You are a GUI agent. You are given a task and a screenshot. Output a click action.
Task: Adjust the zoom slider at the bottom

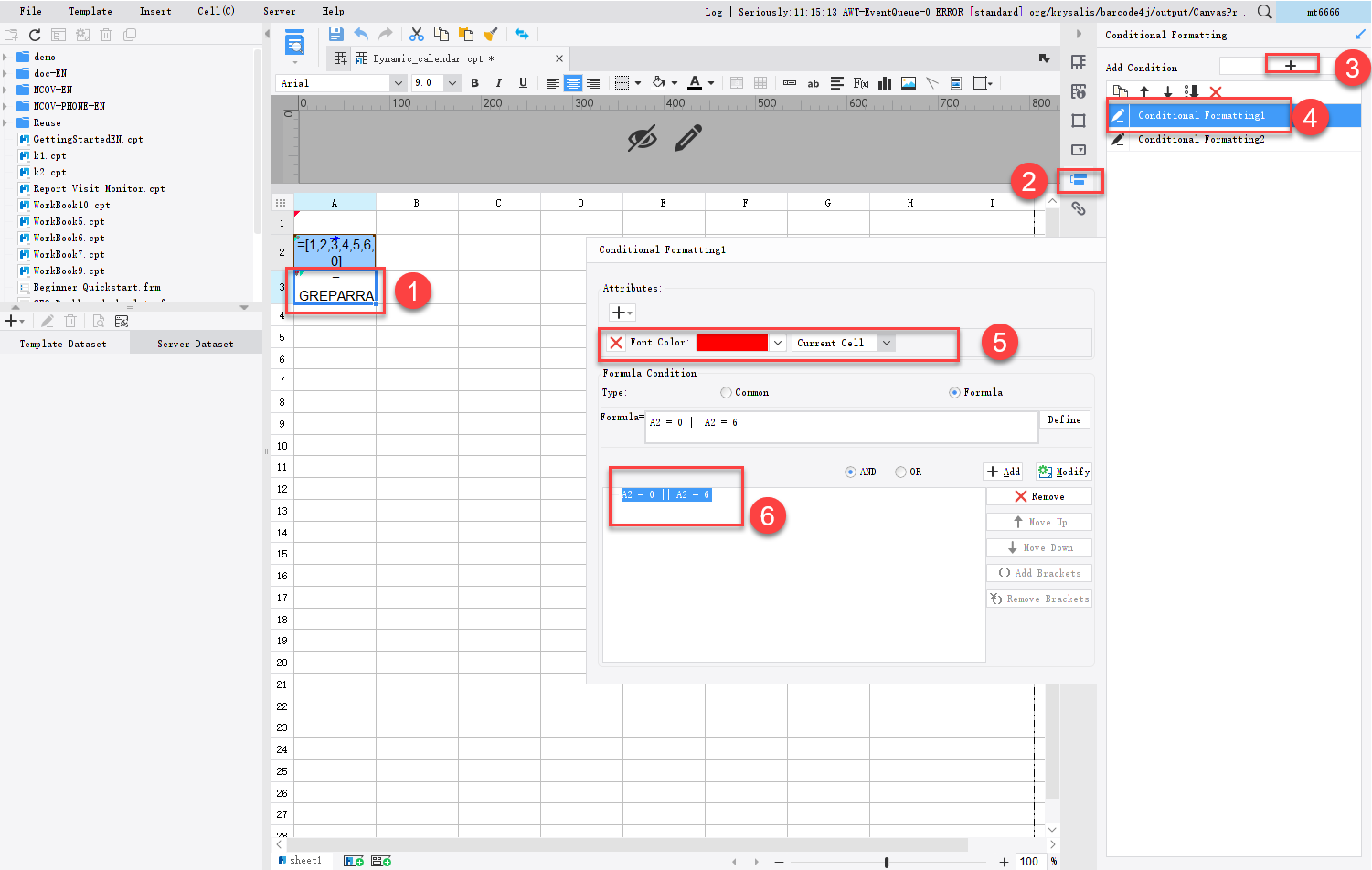tap(887, 862)
